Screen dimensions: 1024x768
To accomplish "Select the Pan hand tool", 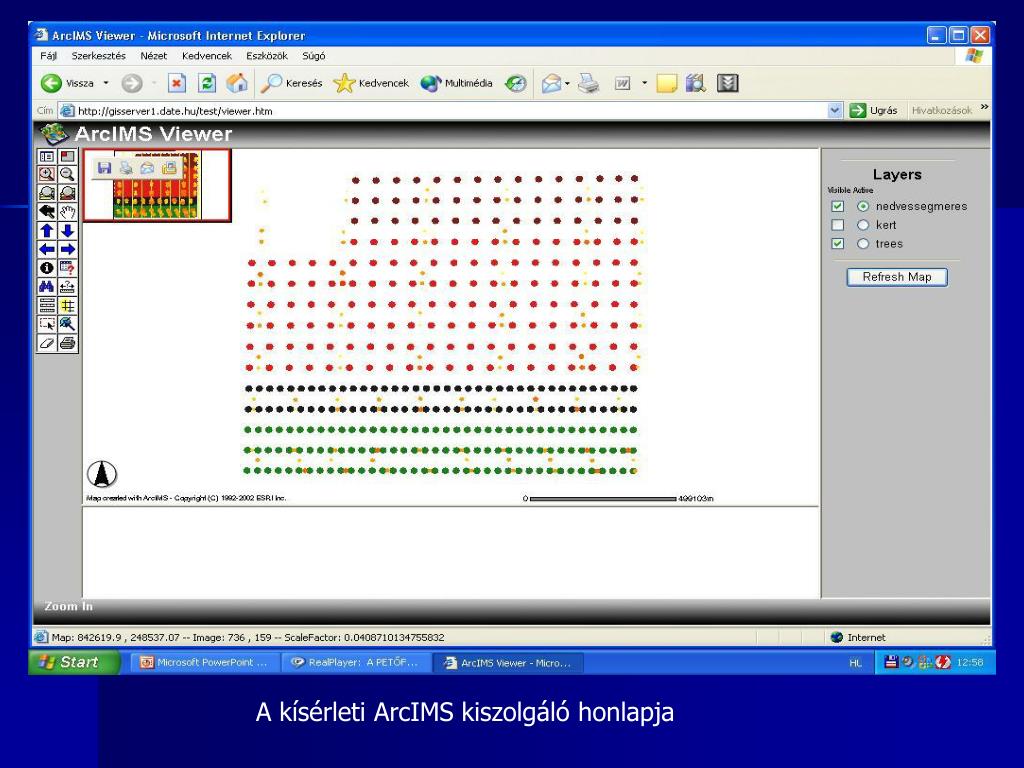I will pyautogui.click(x=67, y=212).
